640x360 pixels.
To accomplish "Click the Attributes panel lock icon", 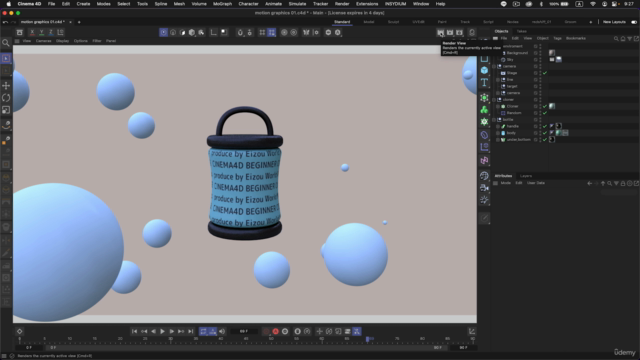I will point(623,183).
